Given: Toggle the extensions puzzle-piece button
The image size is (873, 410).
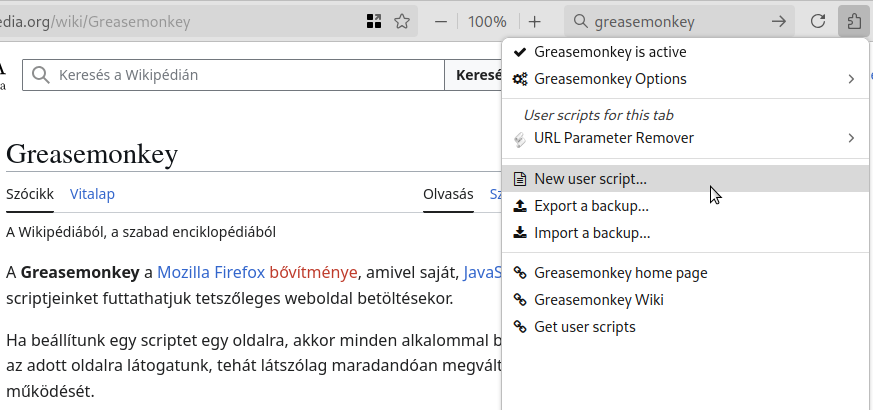Looking at the screenshot, I should pos(854,22).
